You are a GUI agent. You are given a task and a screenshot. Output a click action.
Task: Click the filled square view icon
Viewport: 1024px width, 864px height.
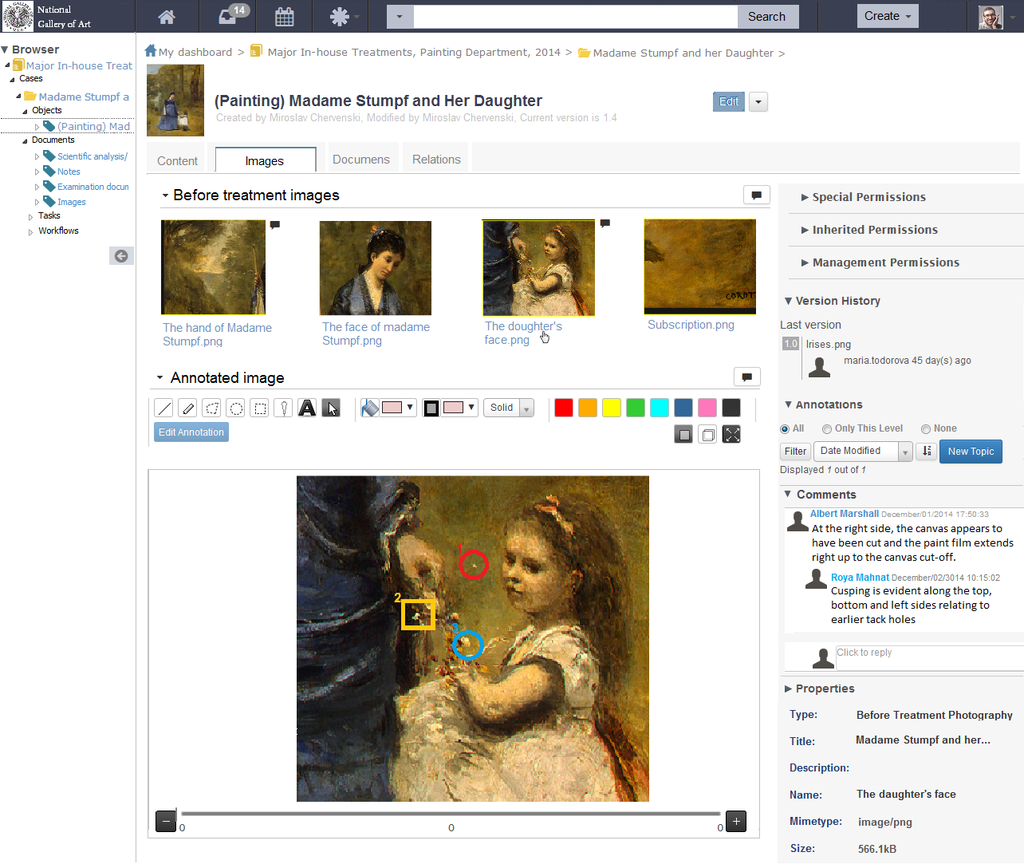[x=683, y=434]
